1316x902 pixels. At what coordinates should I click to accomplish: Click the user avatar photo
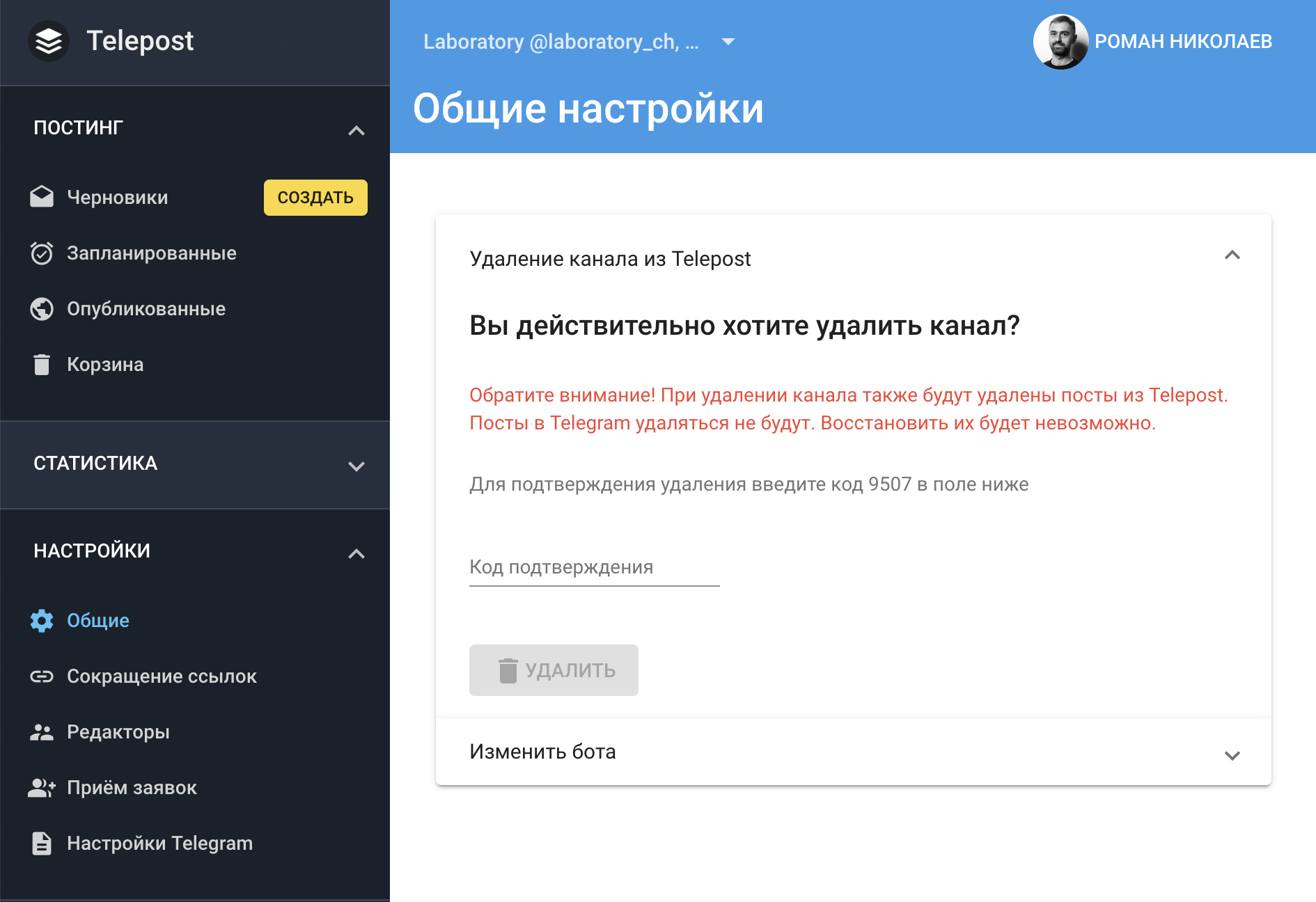coord(1060,42)
